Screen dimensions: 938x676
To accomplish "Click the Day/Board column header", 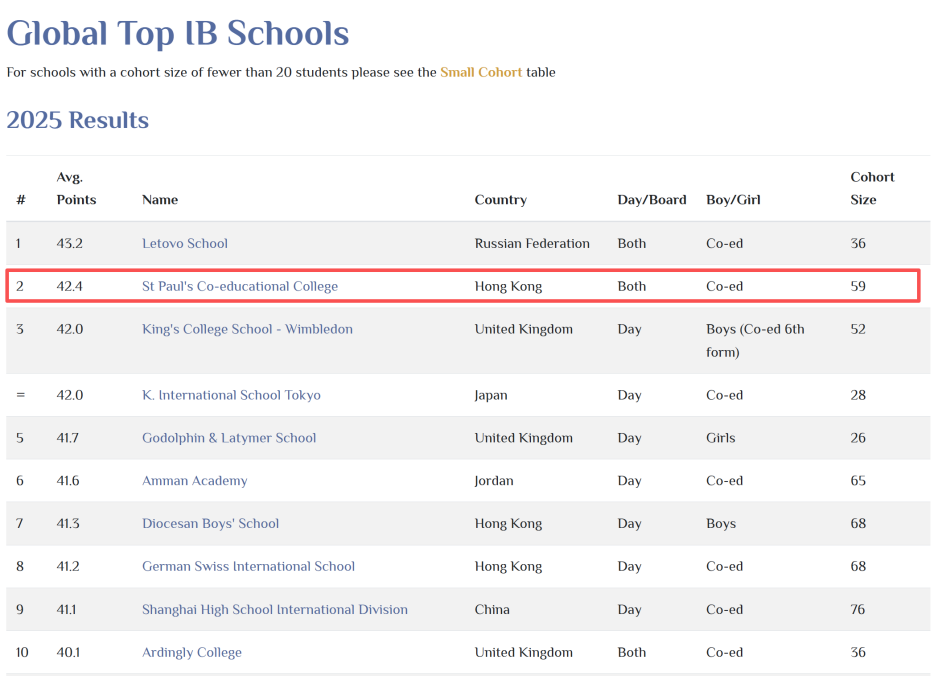I will click(652, 200).
